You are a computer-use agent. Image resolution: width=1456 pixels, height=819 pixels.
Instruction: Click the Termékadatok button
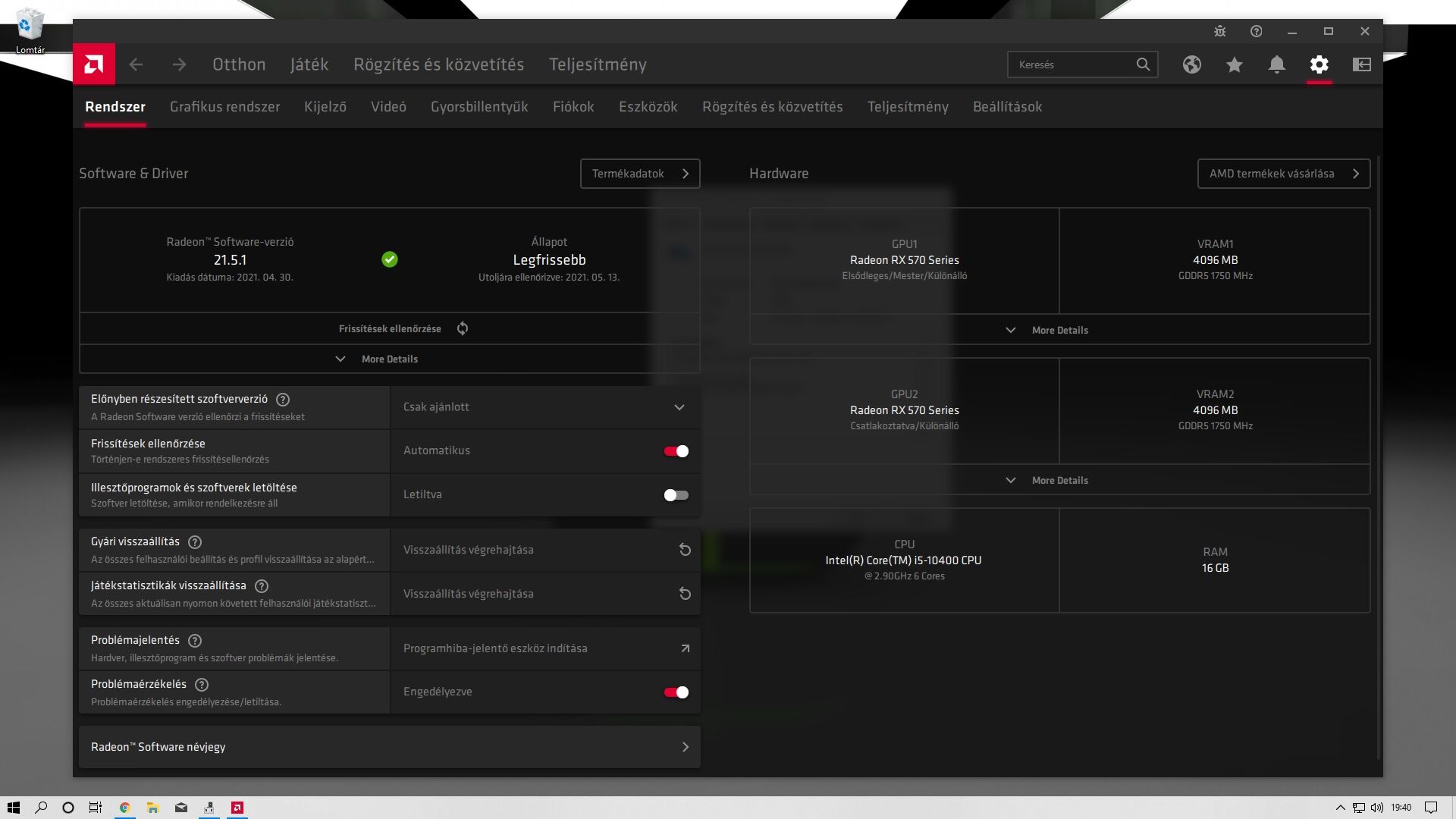(640, 174)
